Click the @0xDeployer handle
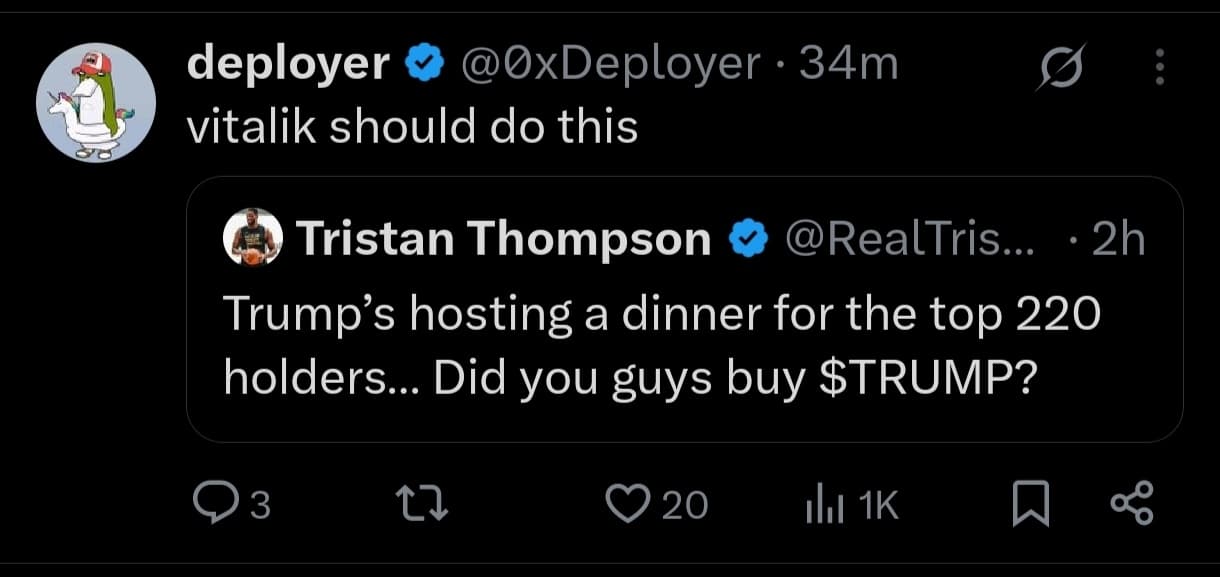Screen dimensions: 1220x577 608,65
